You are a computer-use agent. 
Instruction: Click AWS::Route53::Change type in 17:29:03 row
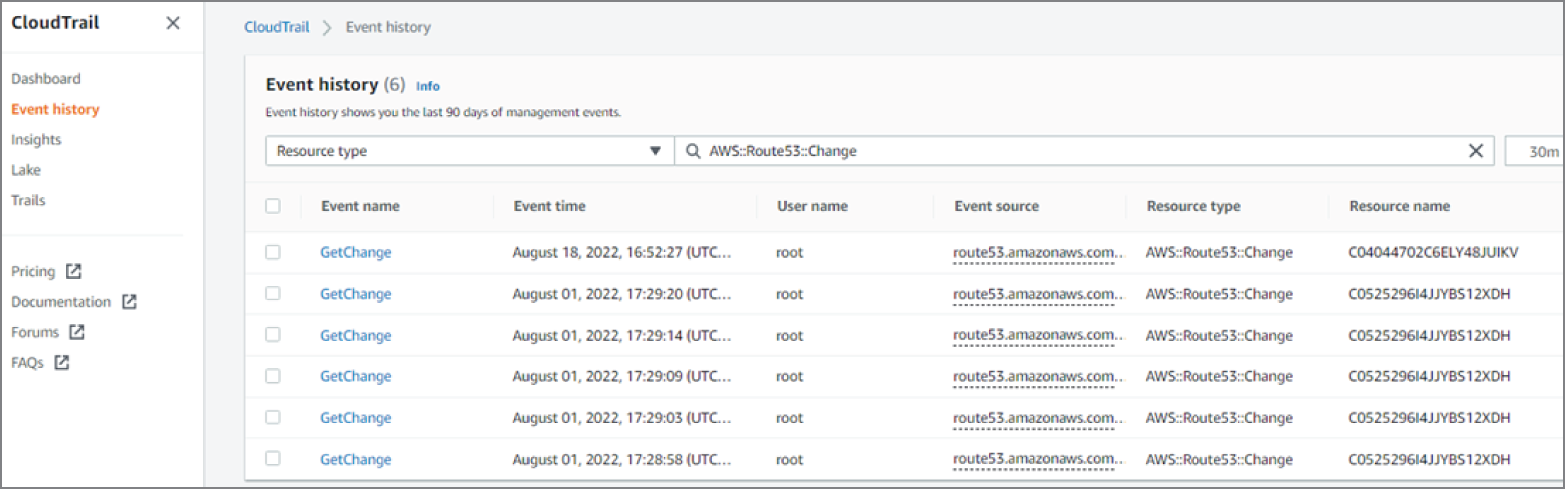1219,417
